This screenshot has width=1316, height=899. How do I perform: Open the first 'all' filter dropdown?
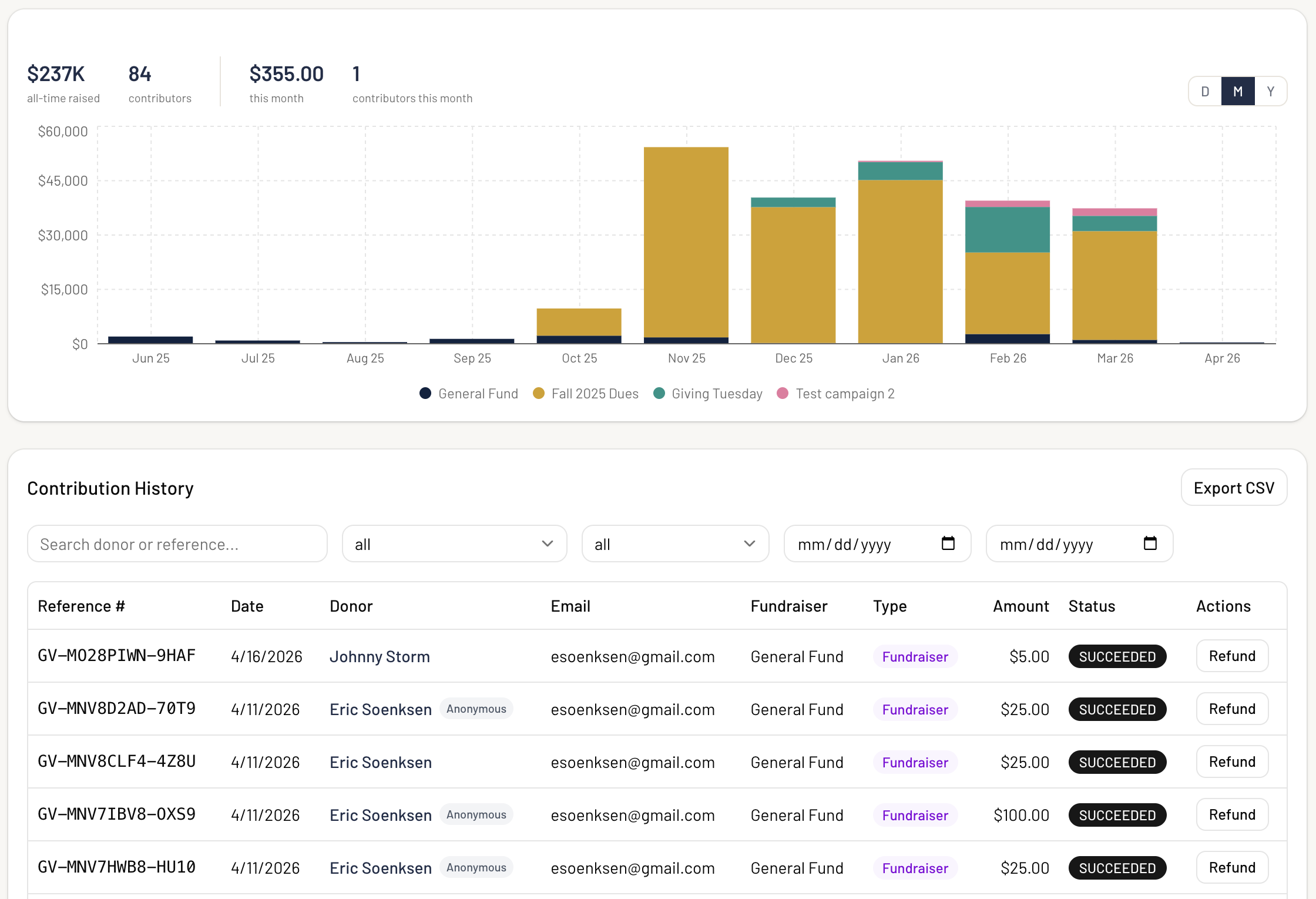click(454, 544)
